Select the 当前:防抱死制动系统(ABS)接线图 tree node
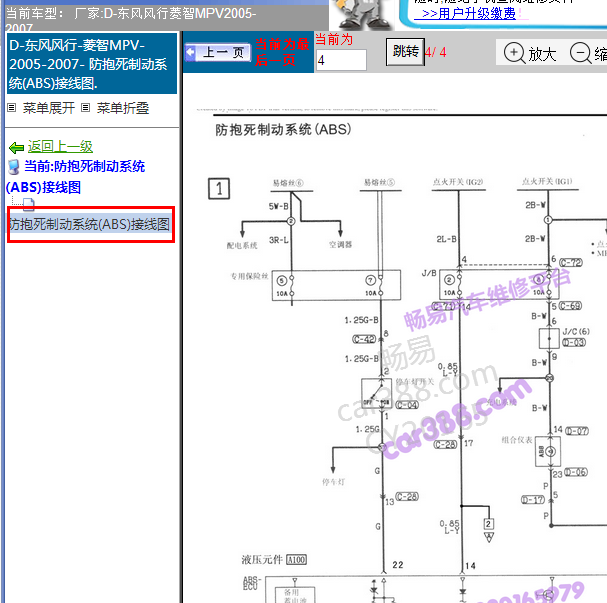 click(75, 177)
